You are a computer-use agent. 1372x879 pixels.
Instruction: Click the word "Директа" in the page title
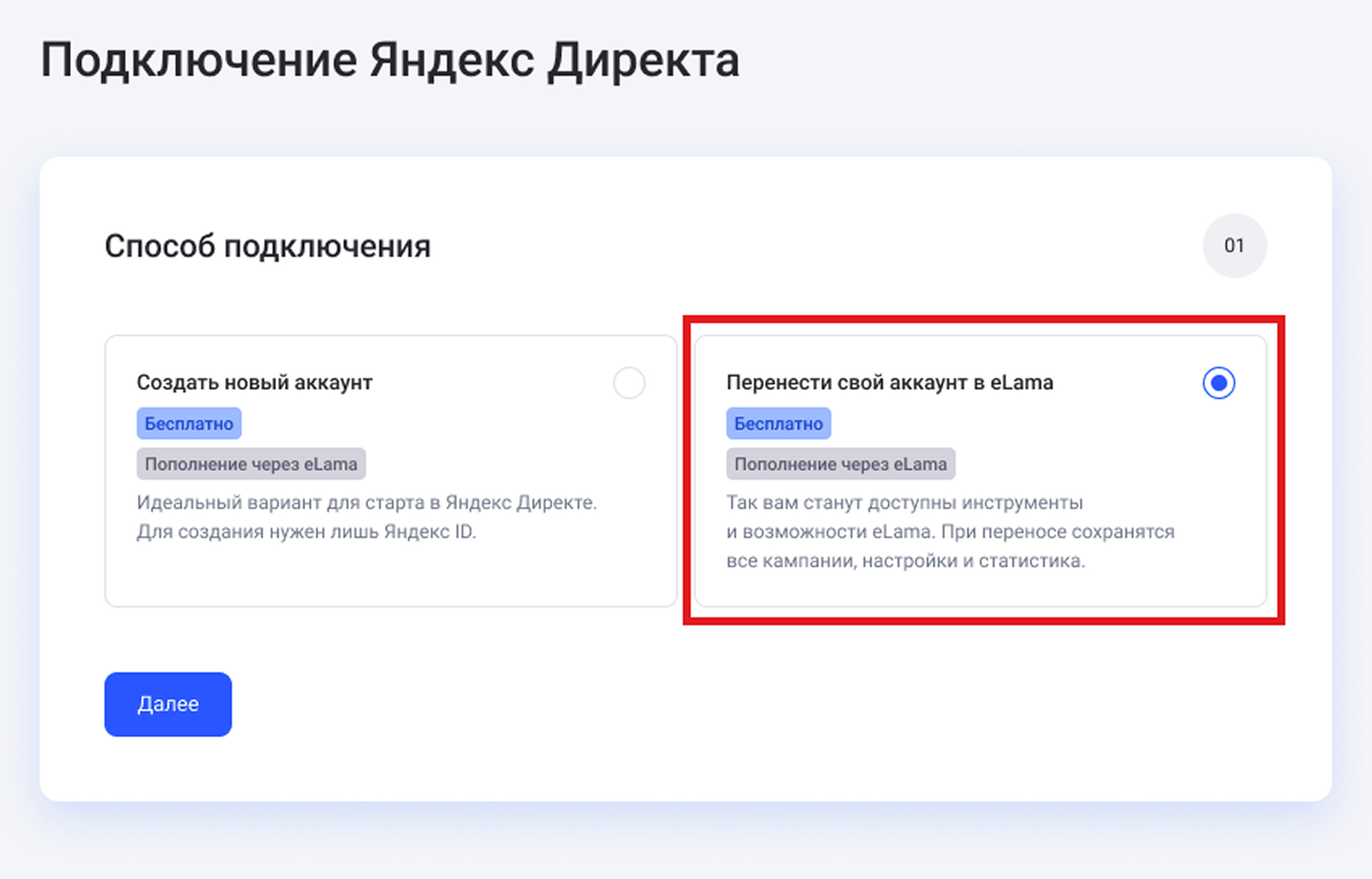pyautogui.click(x=643, y=60)
